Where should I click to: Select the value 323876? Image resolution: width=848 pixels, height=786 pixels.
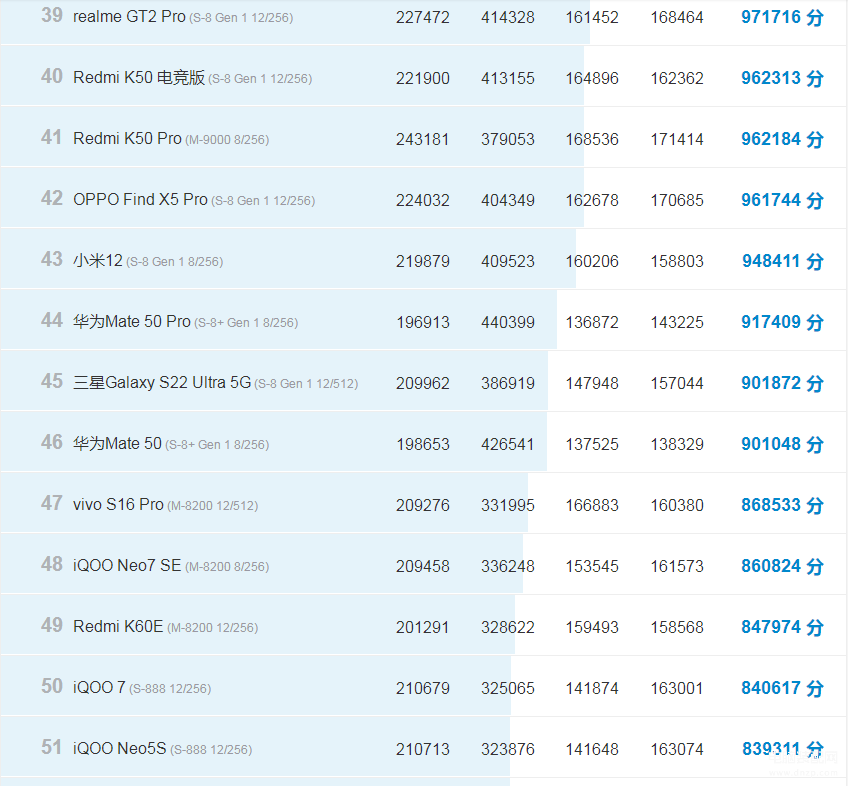point(508,750)
